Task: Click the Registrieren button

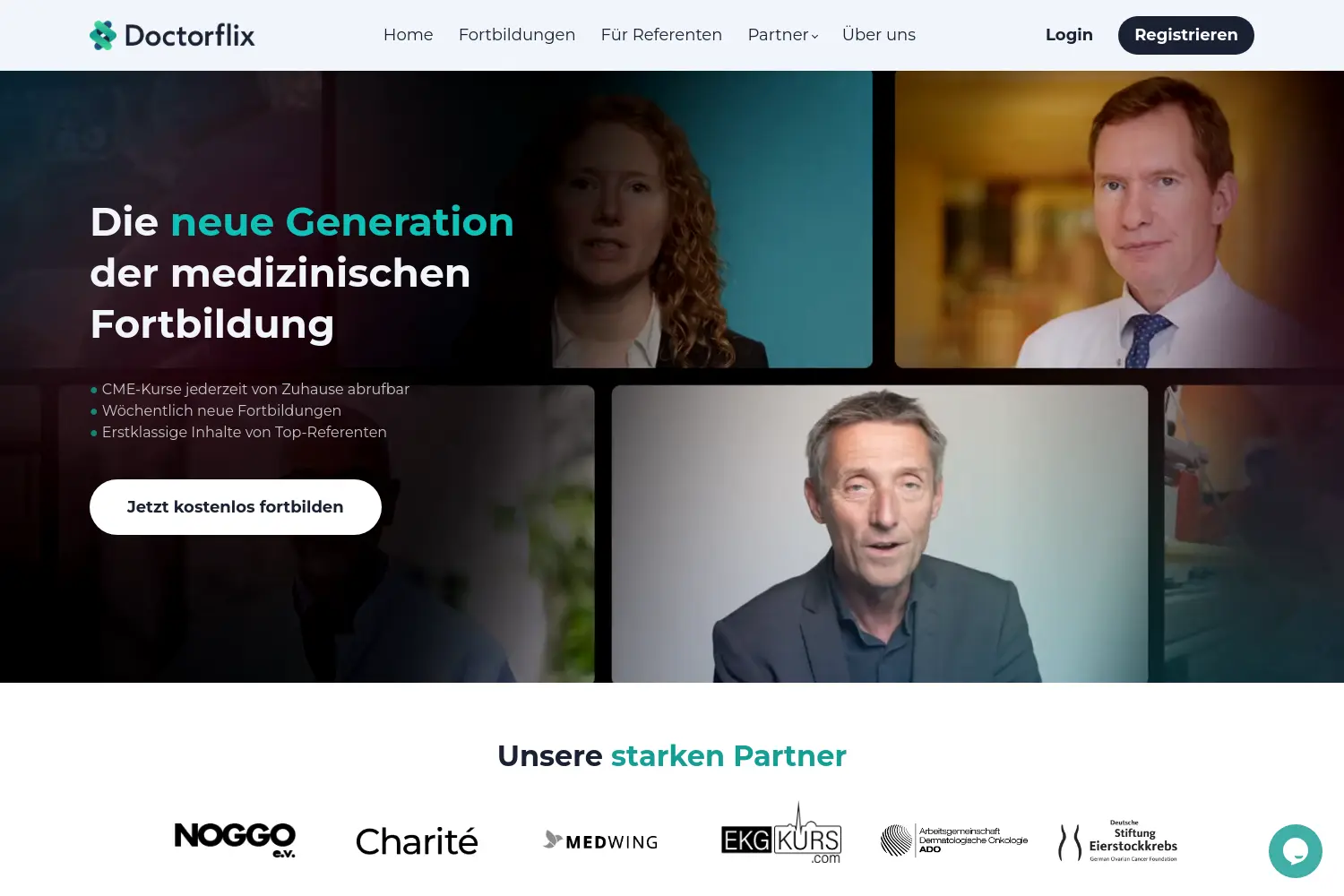Action: point(1186,35)
